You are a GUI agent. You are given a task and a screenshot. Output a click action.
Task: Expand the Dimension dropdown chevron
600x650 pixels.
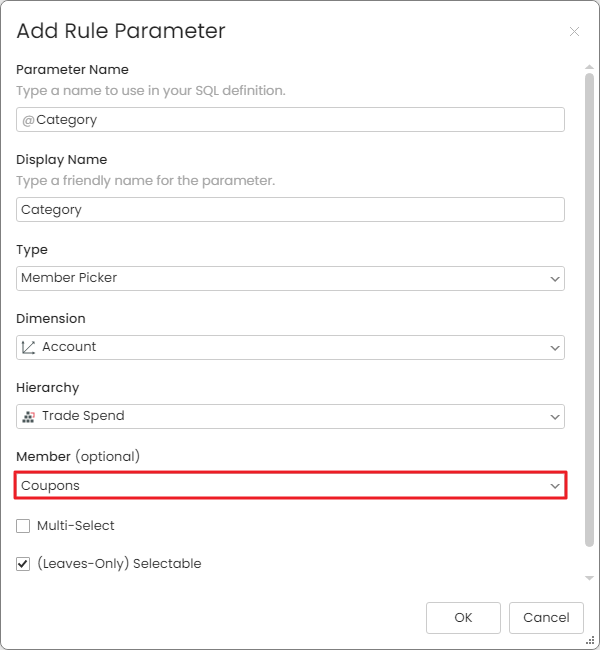[555, 348]
